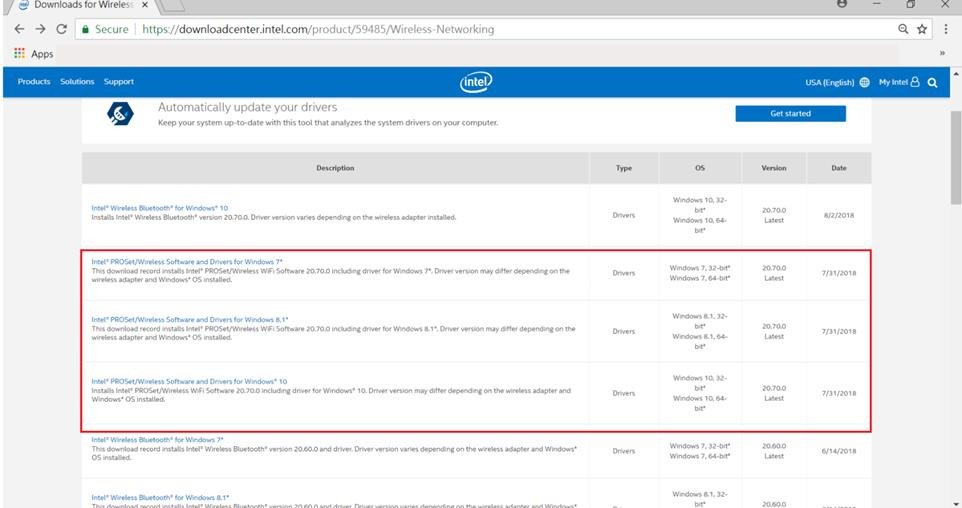This screenshot has width=962, height=508.
Task: Click the Chrome profile avatar icon
Action: 842,4
